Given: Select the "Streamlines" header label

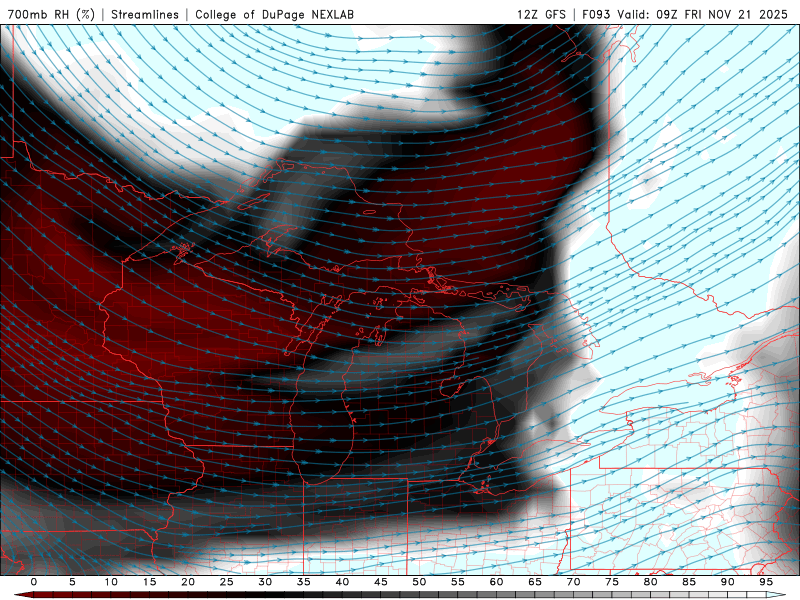Looking at the screenshot, I should (x=145, y=14).
